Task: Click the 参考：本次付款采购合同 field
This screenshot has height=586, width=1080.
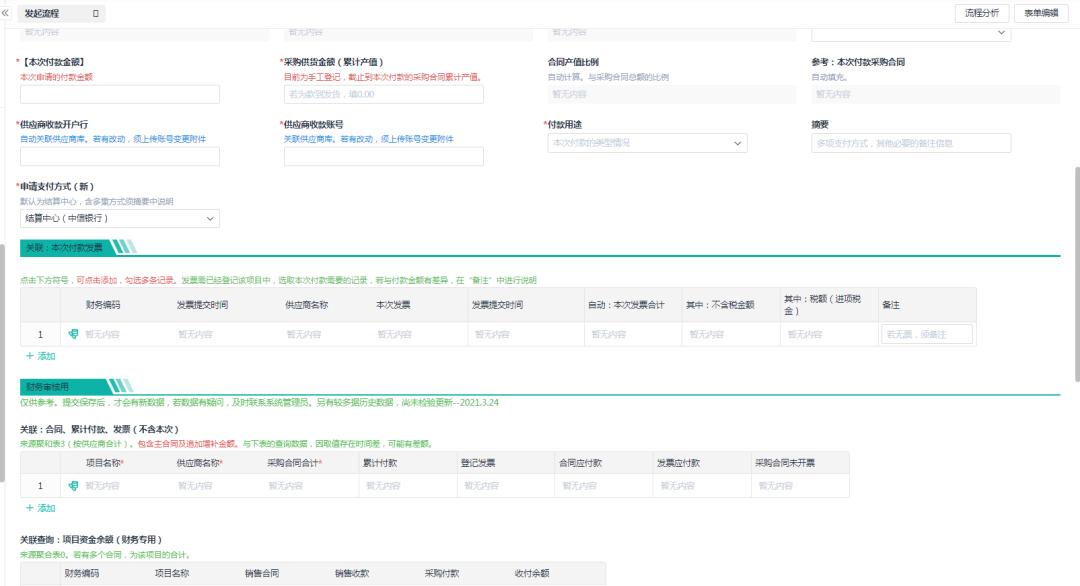Action: (935, 94)
